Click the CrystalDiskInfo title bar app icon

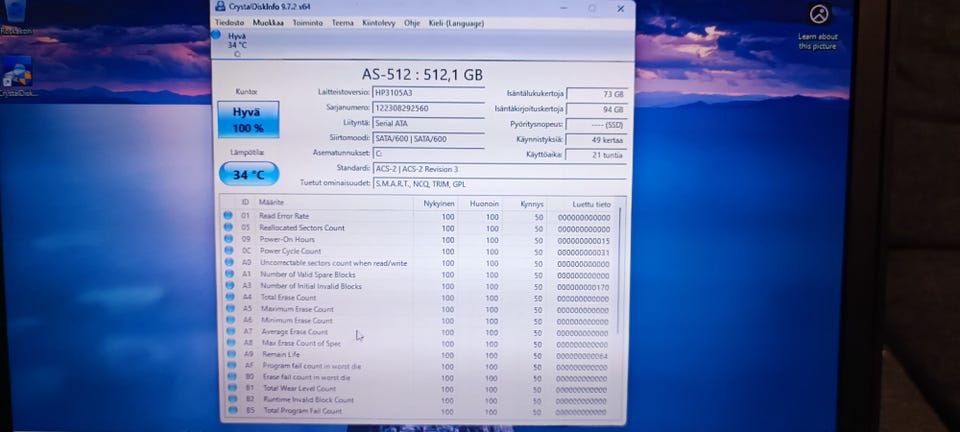220,7
